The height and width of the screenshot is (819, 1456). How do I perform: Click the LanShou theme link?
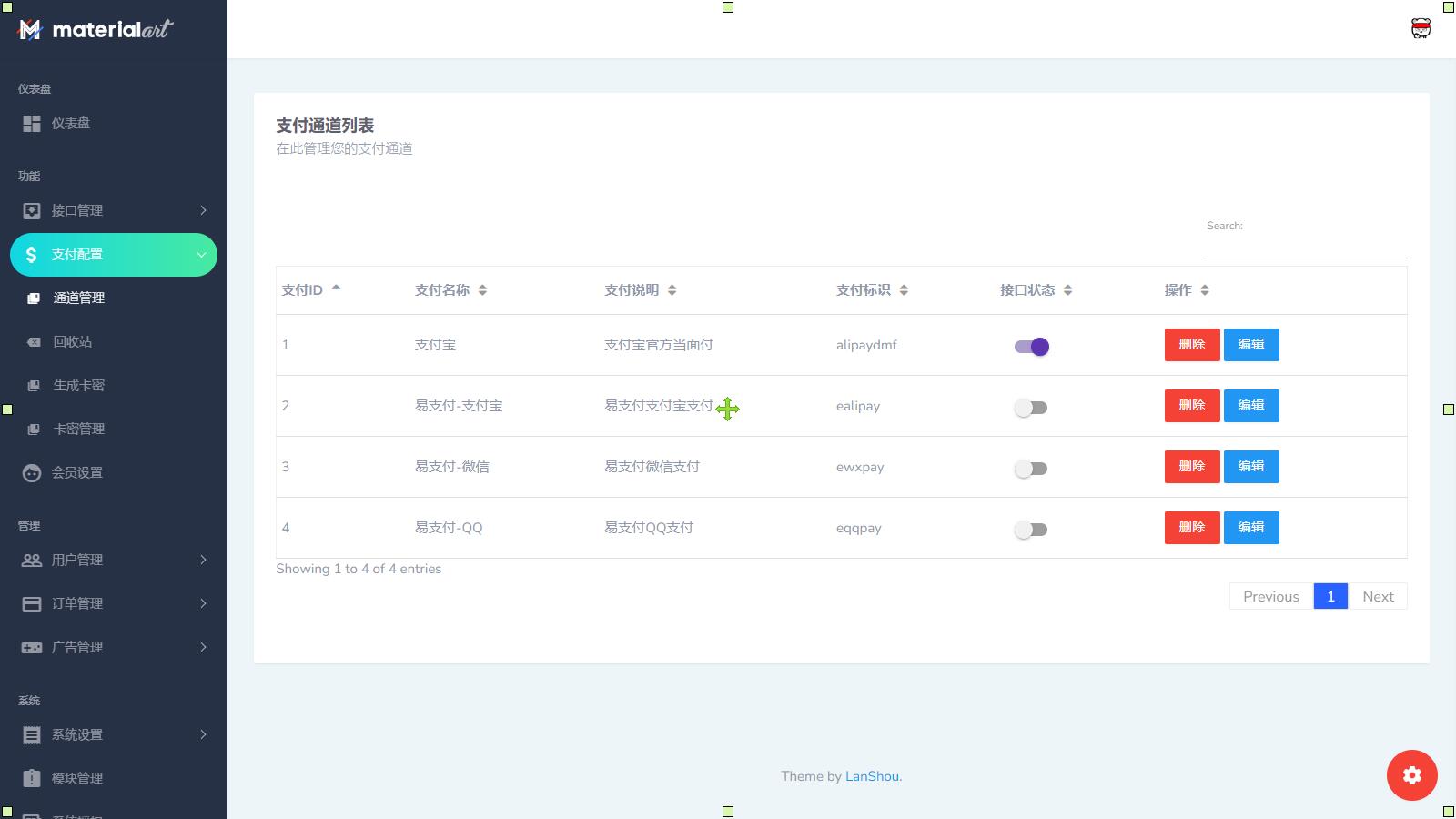pos(872,777)
